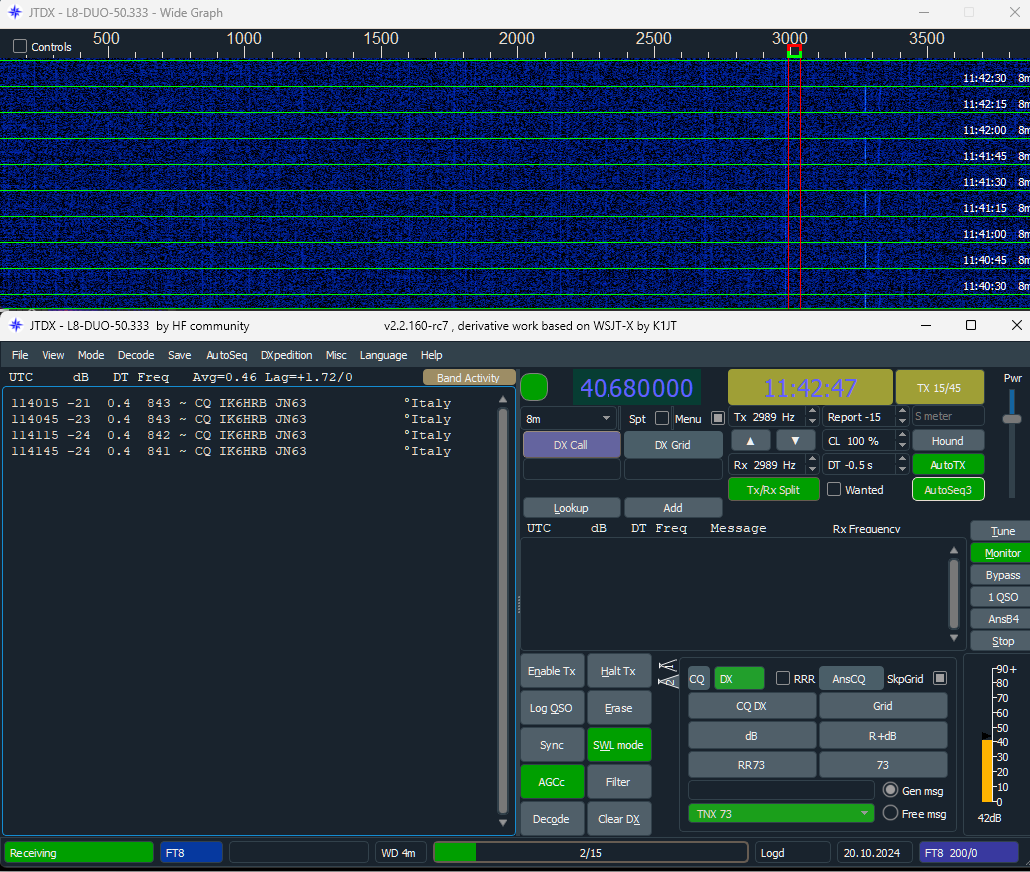Click the RR73 message button
The height and width of the screenshot is (872, 1030).
[x=751, y=765]
